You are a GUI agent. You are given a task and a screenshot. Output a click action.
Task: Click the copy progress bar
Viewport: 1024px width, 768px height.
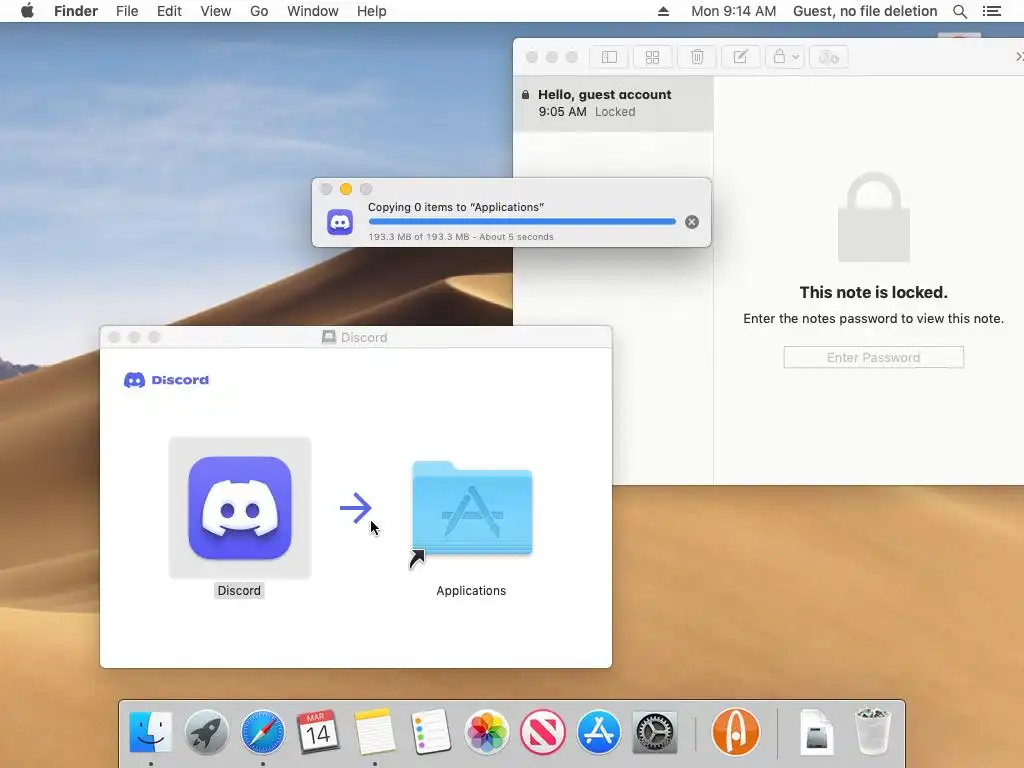pyautogui.click(x=522, y=222)
